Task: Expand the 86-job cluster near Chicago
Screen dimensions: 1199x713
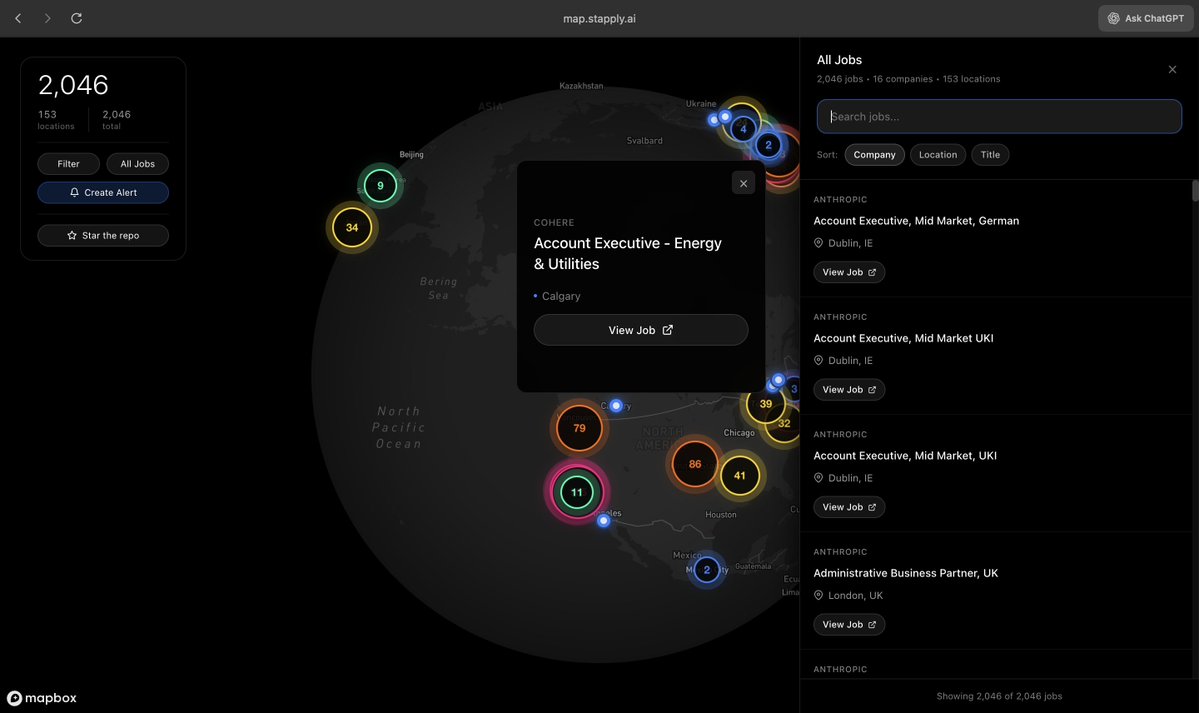Action: point(694,463)
